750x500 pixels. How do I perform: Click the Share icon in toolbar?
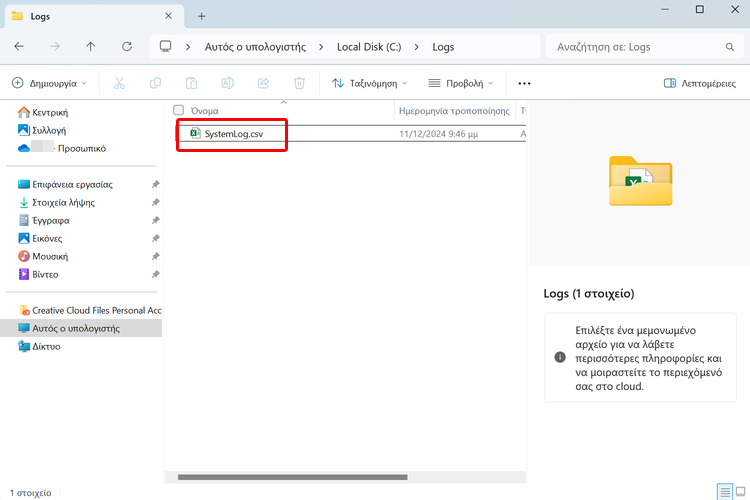[263, 84]
